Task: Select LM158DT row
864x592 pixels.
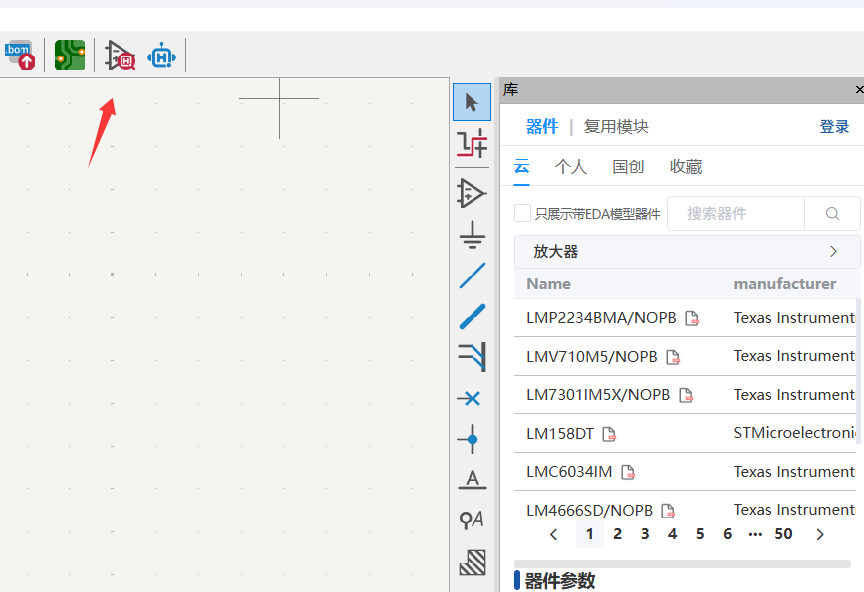Action: click(x=685, y=434)
